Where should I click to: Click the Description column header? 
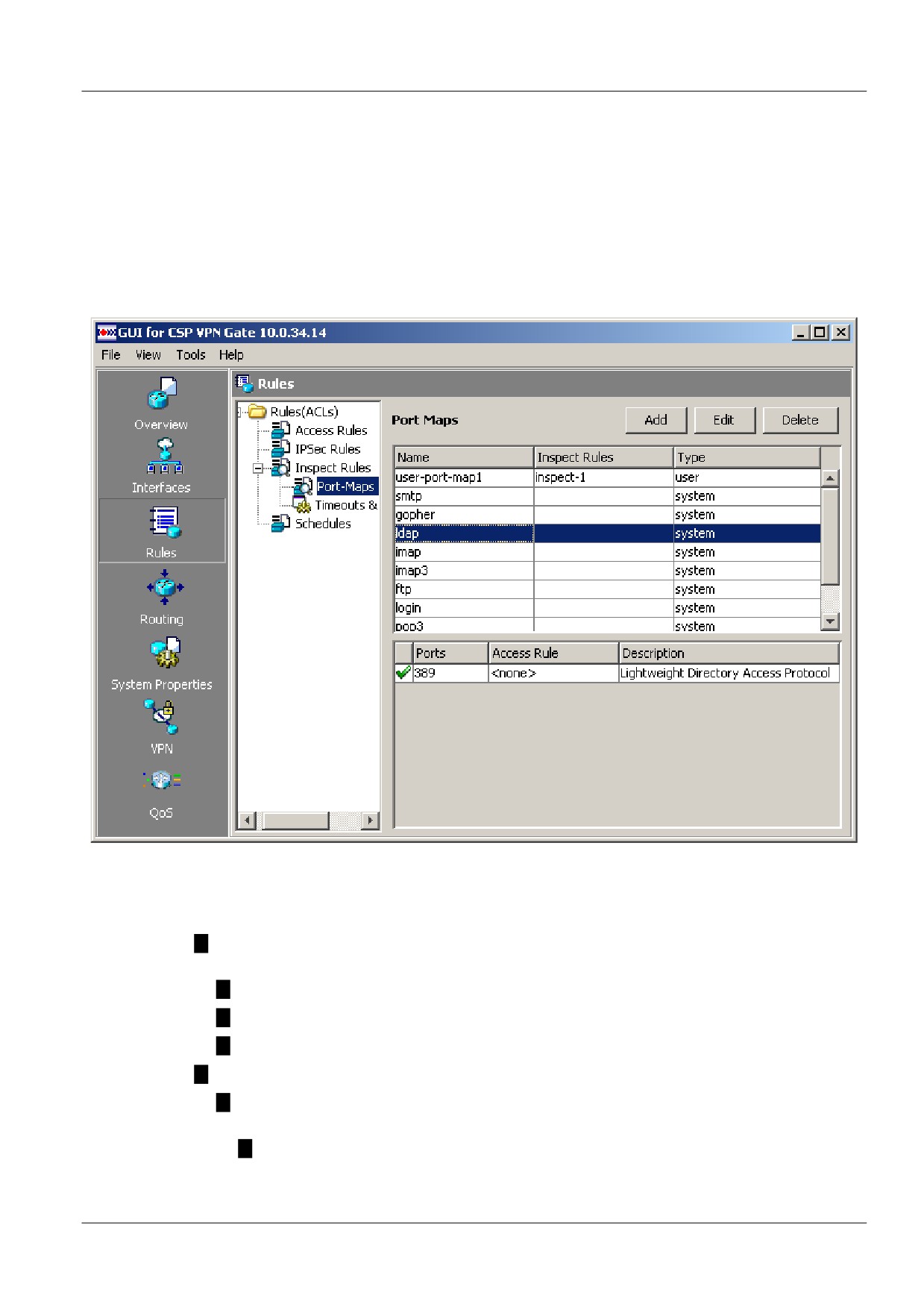point(729,653)
